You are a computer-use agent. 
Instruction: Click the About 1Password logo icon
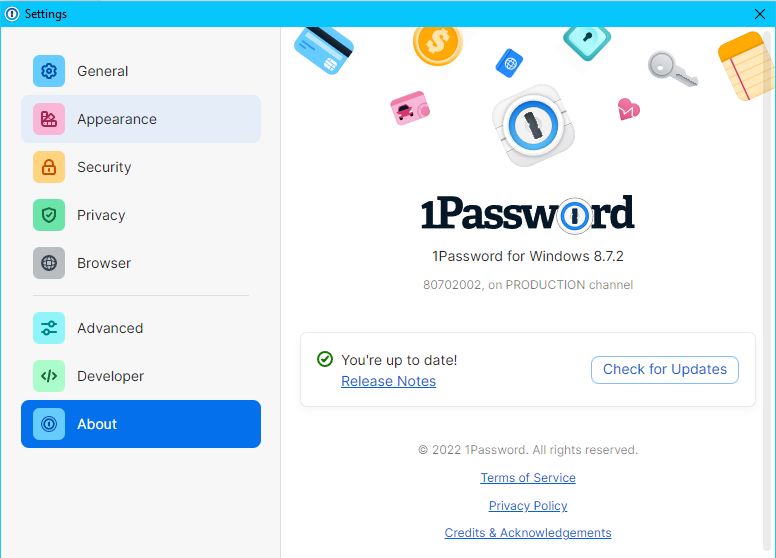pyautogui.click(x=49, y=424)
